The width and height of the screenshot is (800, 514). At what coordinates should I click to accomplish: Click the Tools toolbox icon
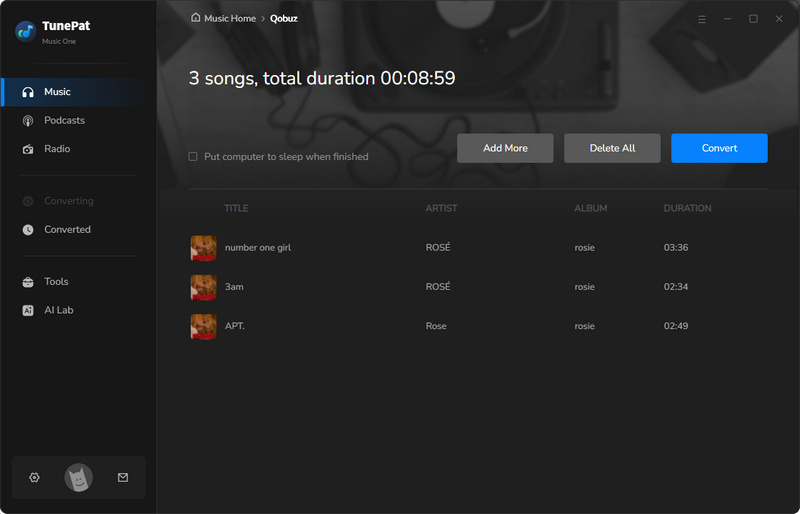[x=28, y=282]
